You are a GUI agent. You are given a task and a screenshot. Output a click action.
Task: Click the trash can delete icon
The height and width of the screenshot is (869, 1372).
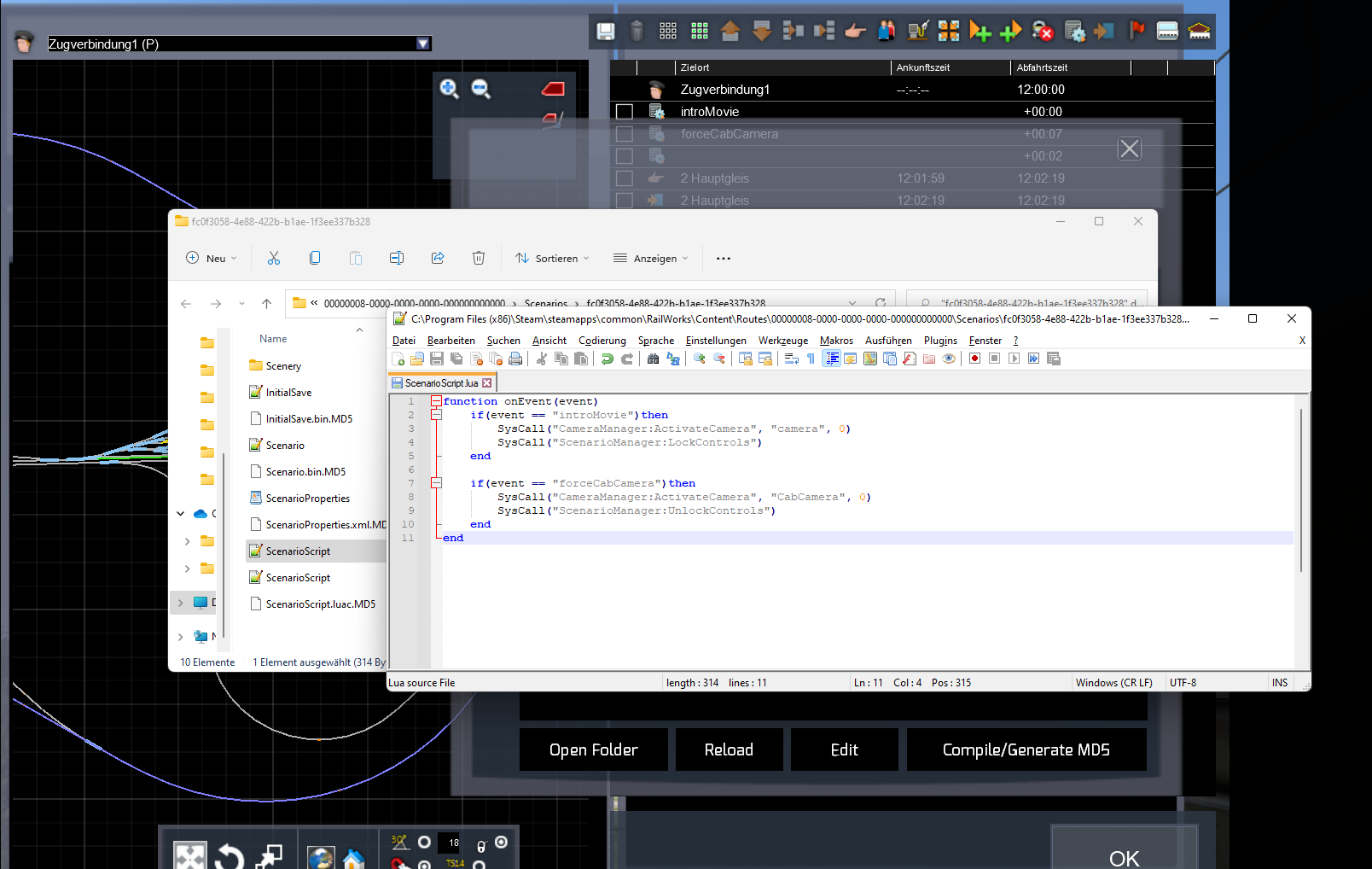pos(637,32)
